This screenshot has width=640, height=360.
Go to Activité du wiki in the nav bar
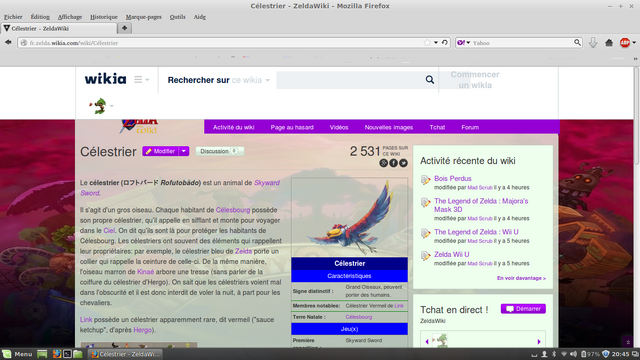pyautogui.click(x=233, y=127)
